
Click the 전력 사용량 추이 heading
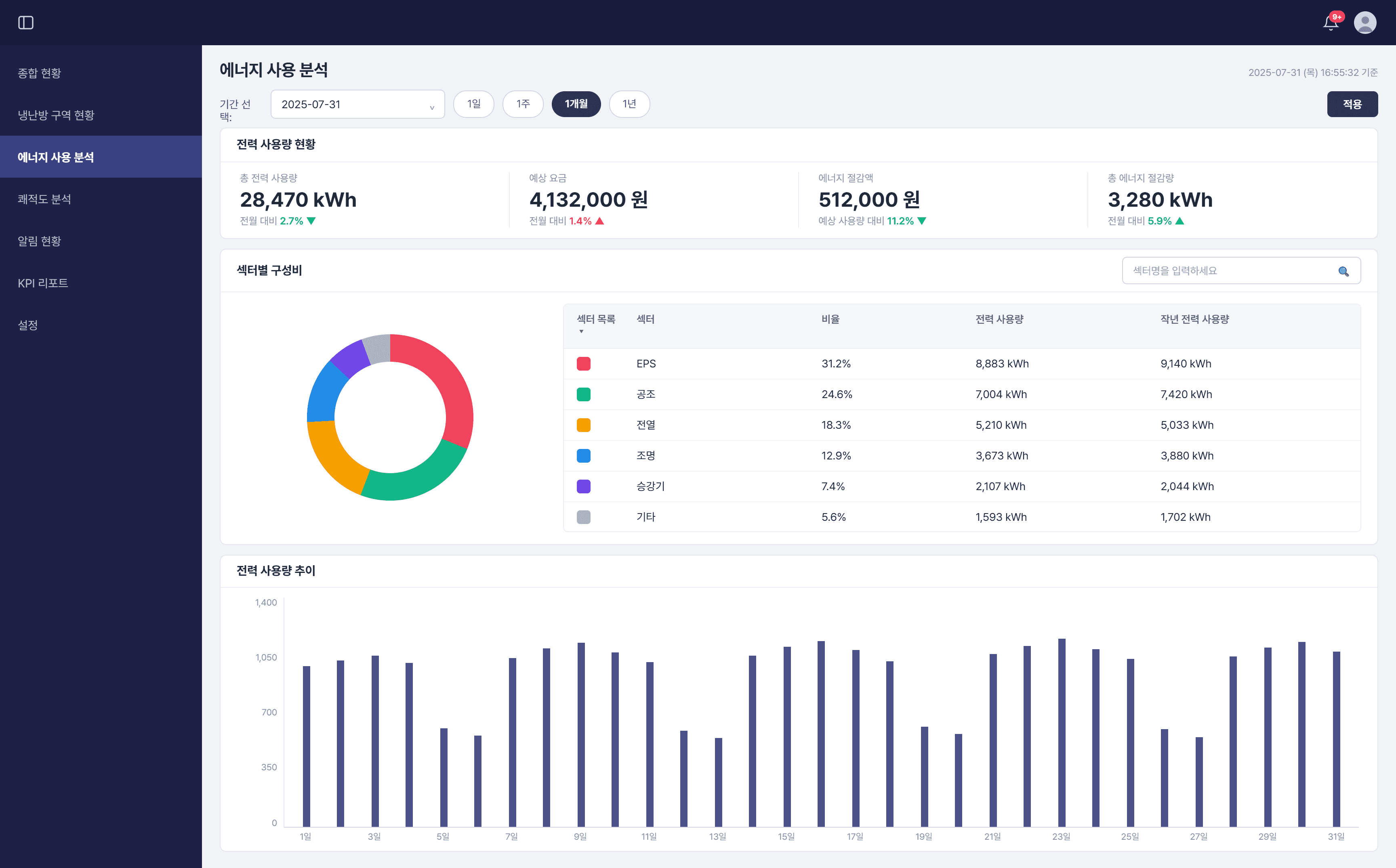click(276, 570)
